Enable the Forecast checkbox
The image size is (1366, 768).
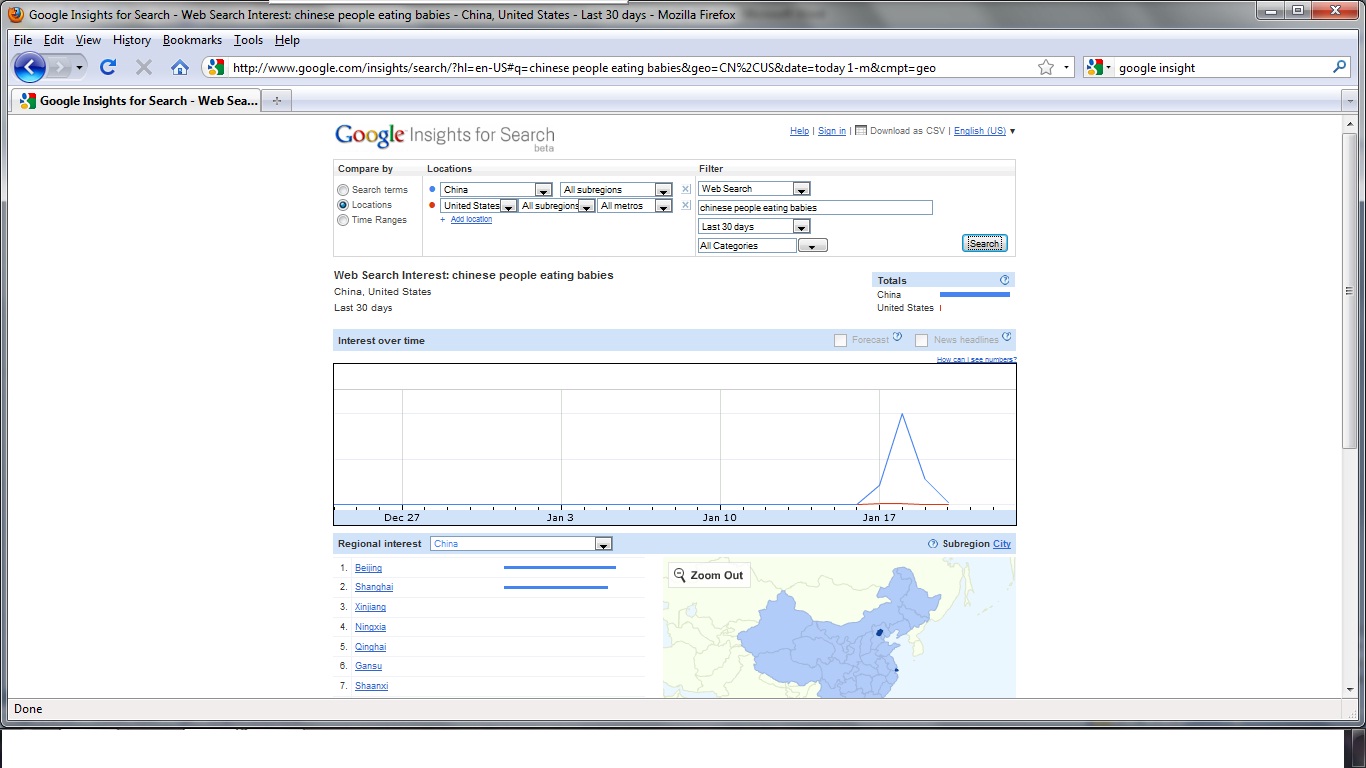[x=840, y=341]
